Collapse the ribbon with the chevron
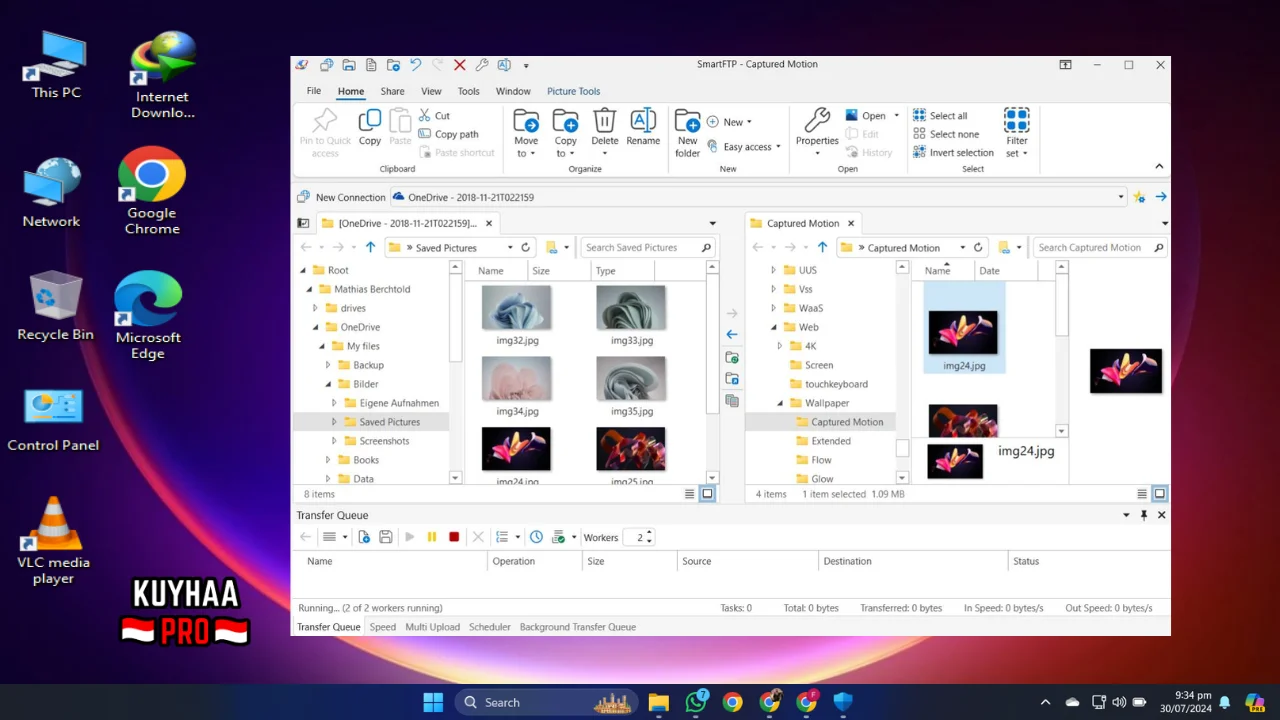The height and width of the screenshot is (720, 1280). tap(1159, 167)
